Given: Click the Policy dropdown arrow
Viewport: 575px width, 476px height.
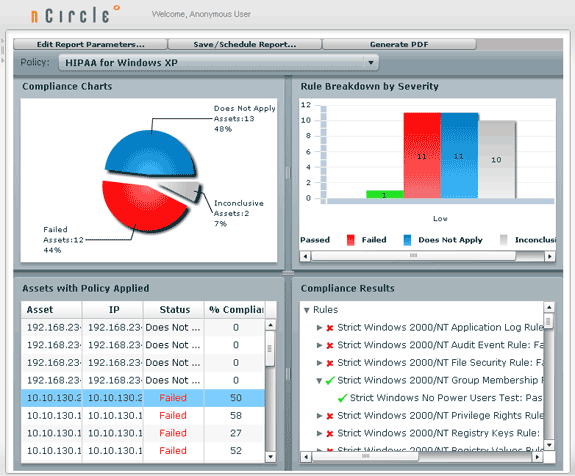Looking at the screenshot, I should [x=371, y=63].
